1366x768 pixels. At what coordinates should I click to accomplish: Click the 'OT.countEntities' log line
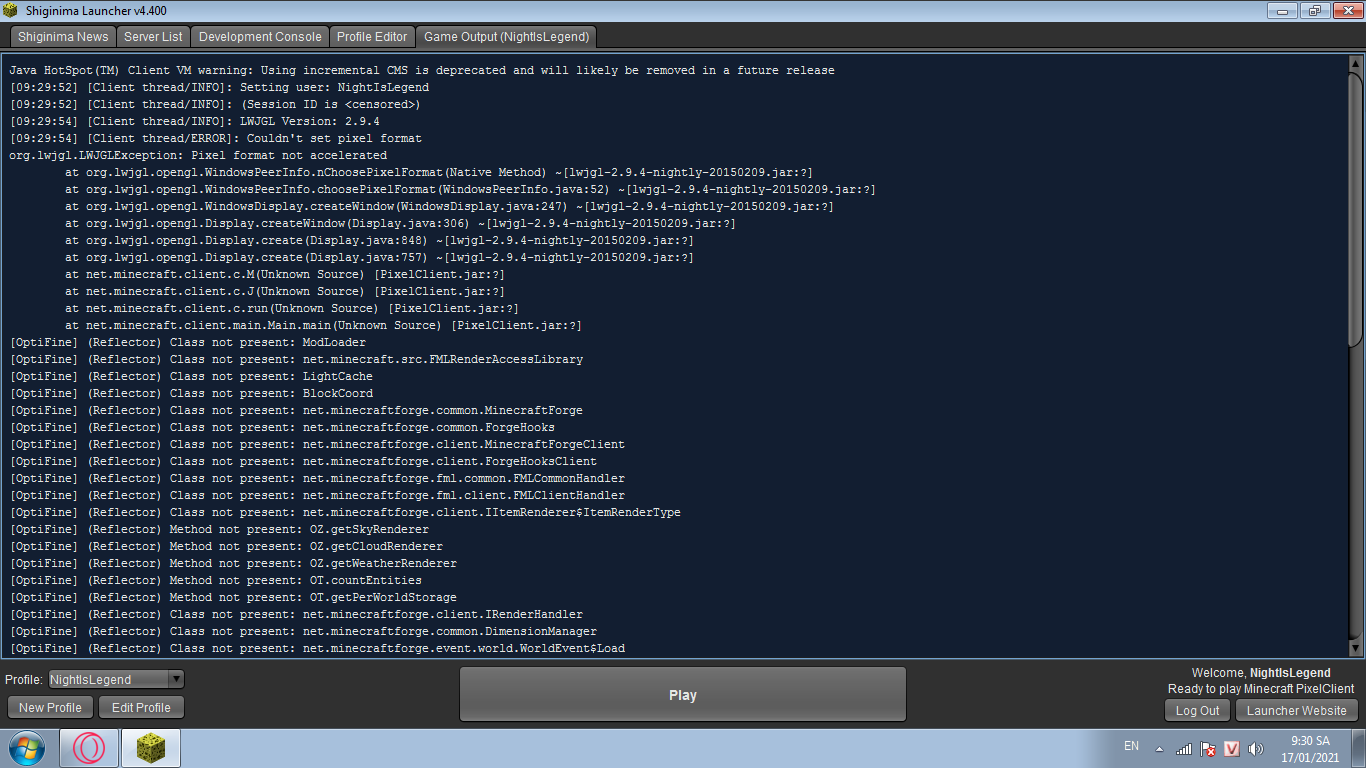pos(216,581)
